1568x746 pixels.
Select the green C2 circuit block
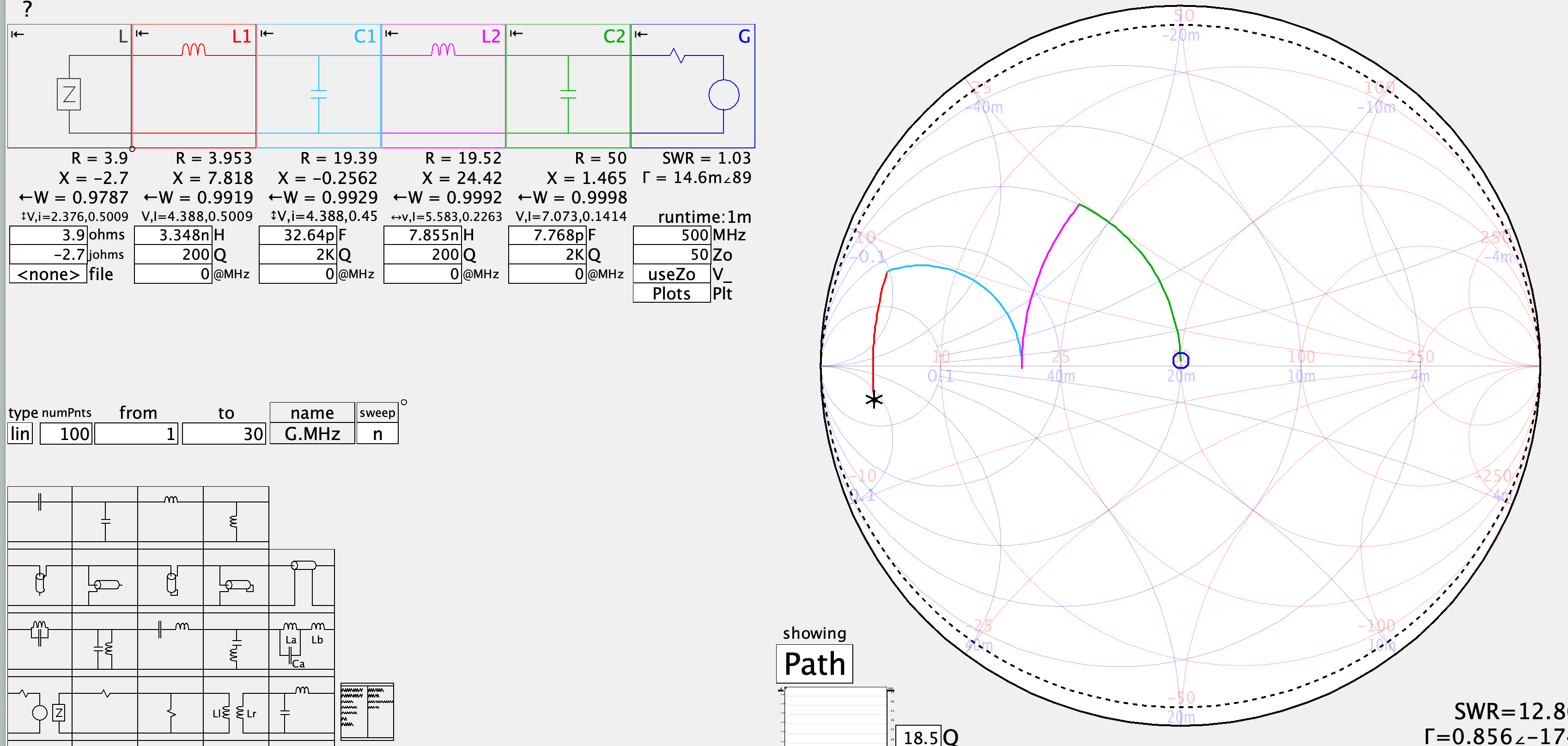(569, 86)
